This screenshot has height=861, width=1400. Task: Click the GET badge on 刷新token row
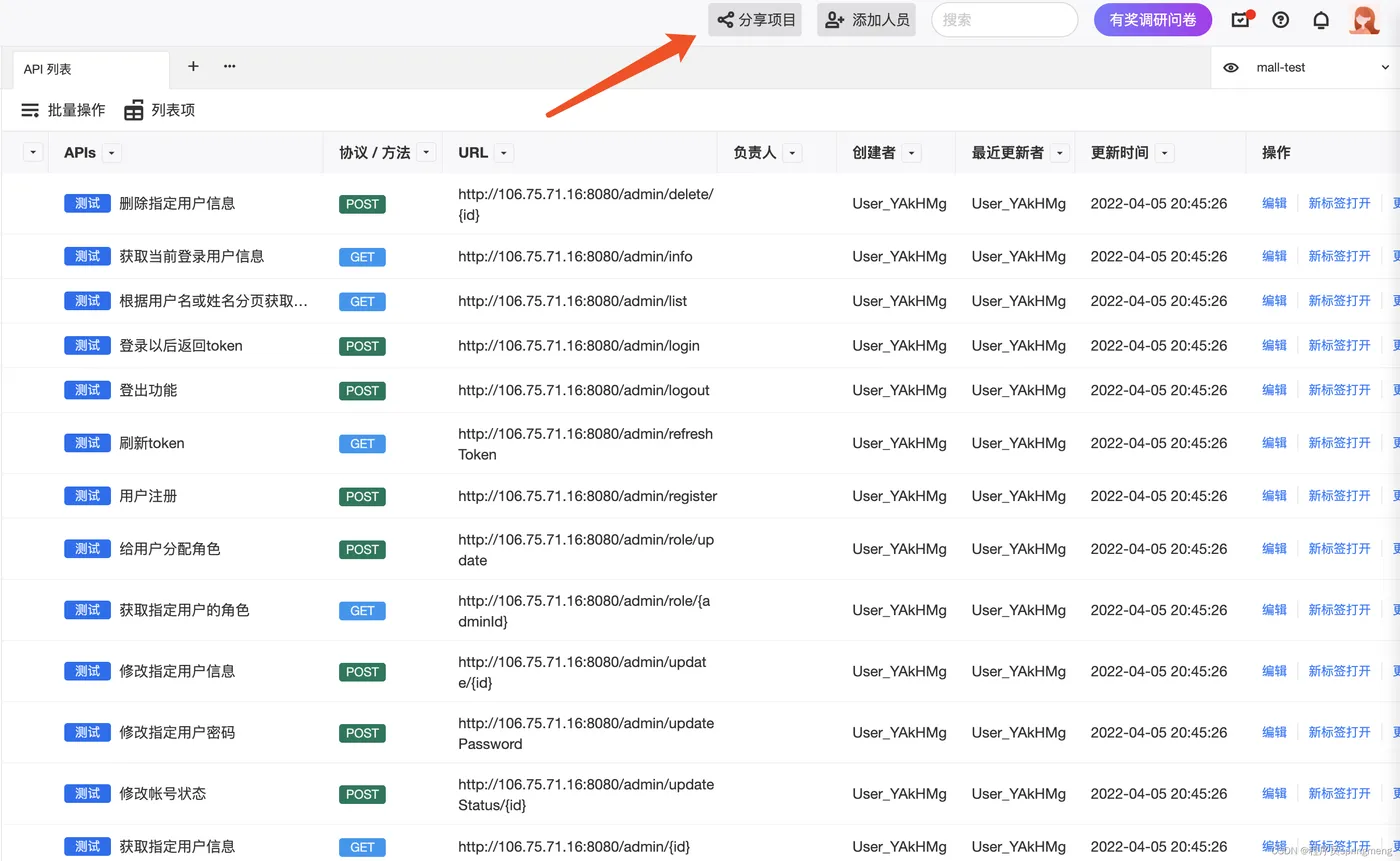362,444
